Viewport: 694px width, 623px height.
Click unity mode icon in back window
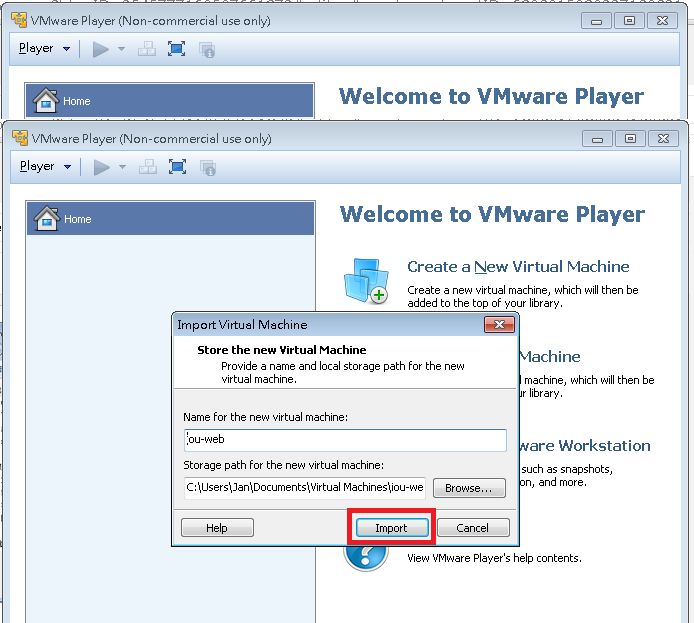tap(207, 50)
